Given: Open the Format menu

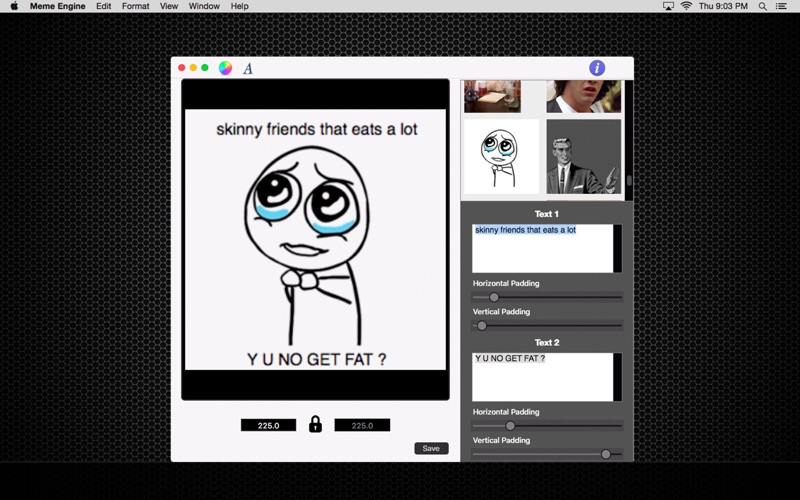Looking at the screenshot, I should pos(136,6).
